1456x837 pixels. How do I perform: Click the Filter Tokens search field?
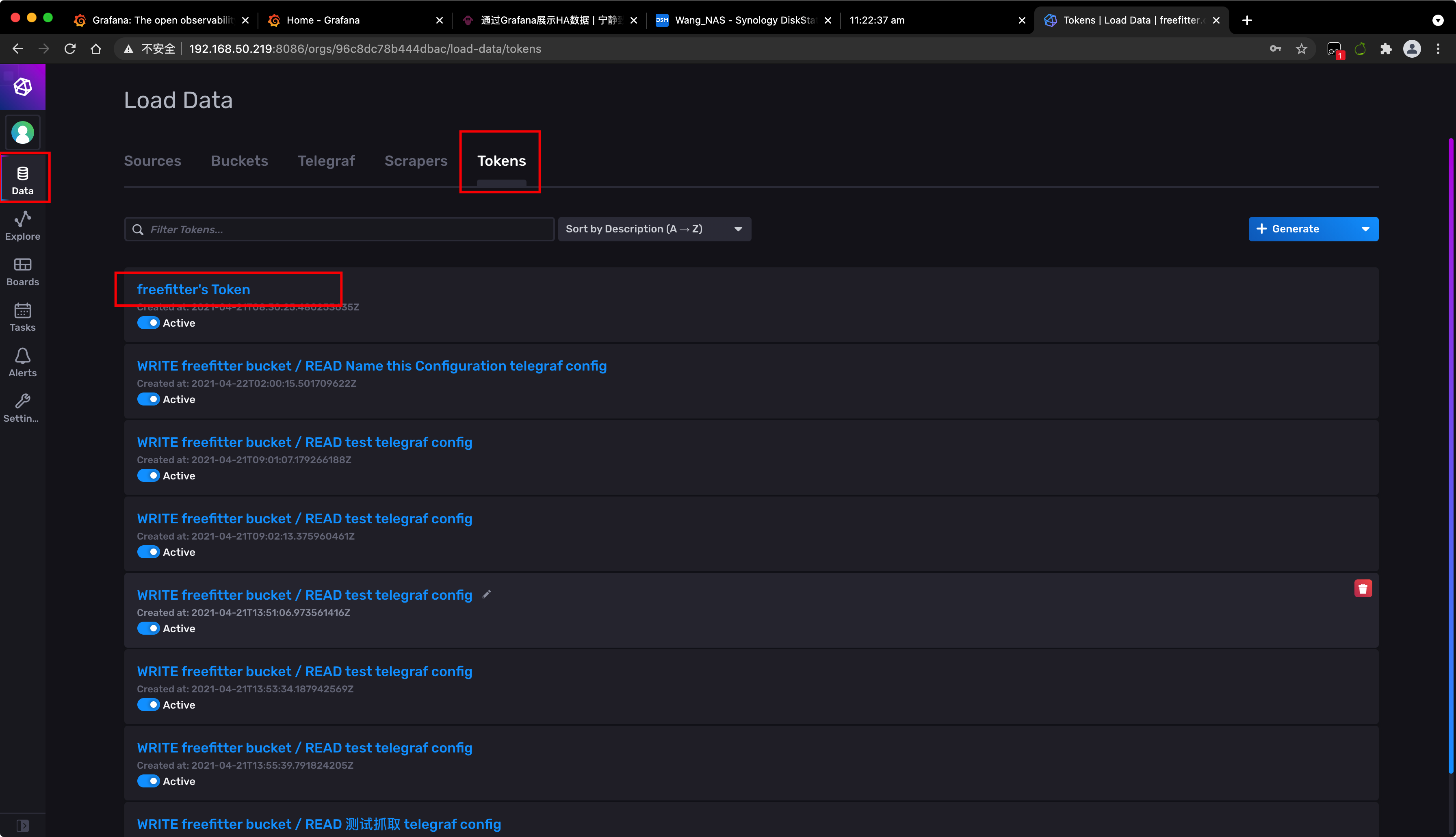tap(339, 229)
